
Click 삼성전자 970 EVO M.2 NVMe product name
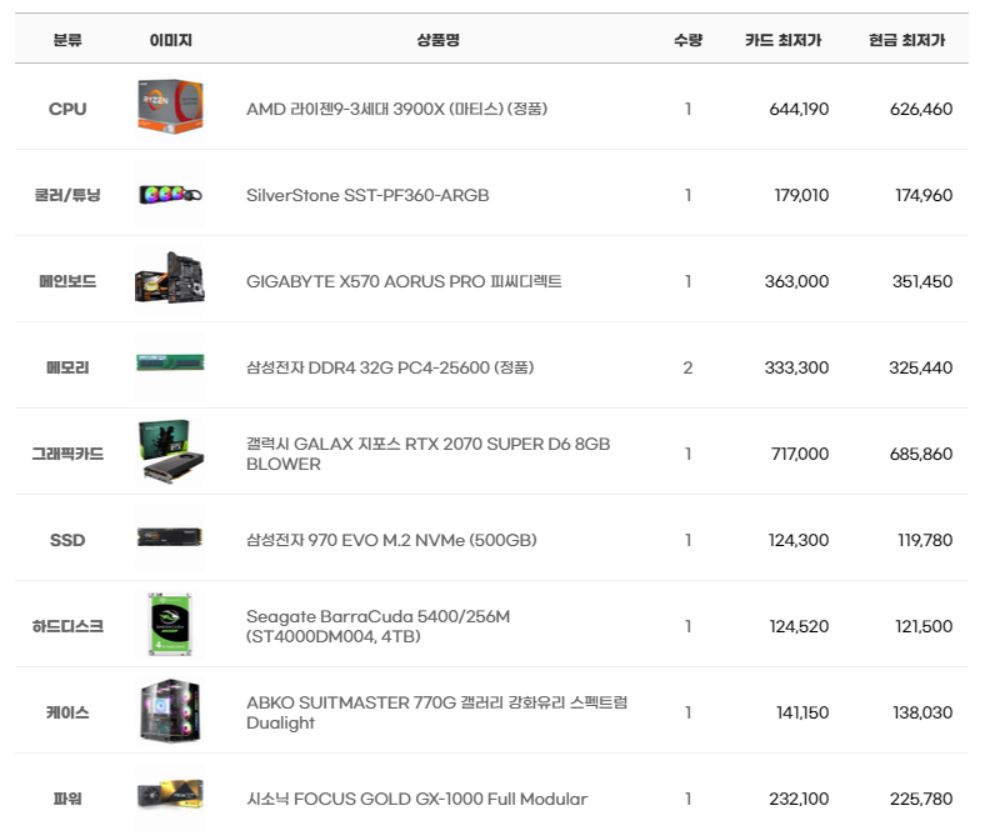point(392,540)
